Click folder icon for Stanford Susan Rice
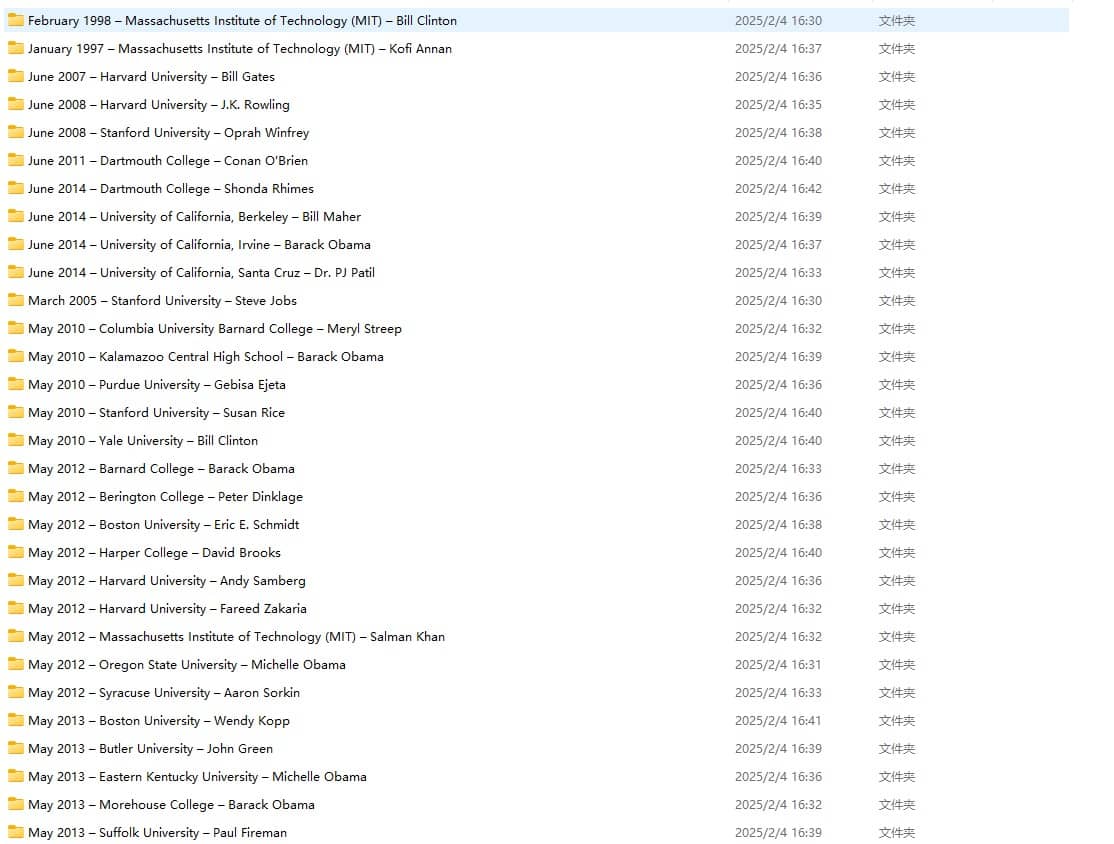This screenshot has height=844, width=1114. click(16, 412)
